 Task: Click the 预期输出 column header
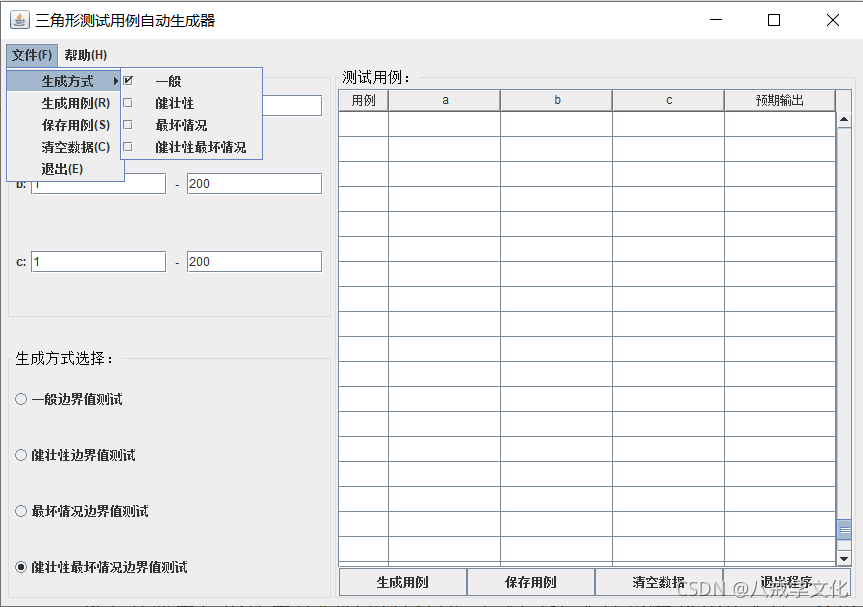point(778,100)
